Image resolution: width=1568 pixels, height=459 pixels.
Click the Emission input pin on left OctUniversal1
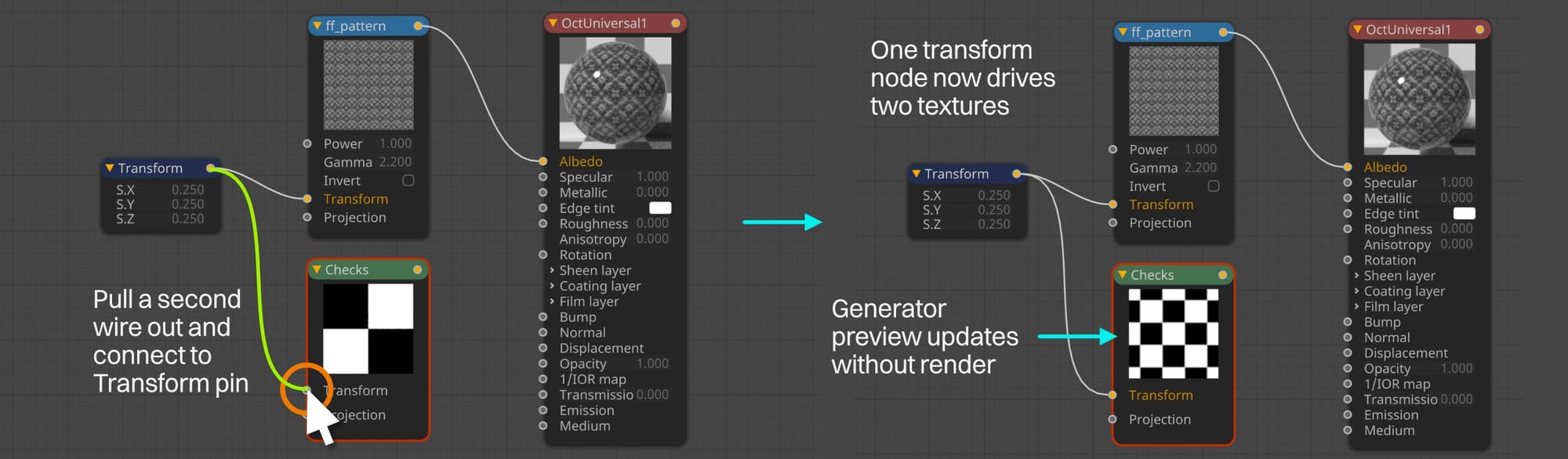pyautogui.click(x=543, y=410)
